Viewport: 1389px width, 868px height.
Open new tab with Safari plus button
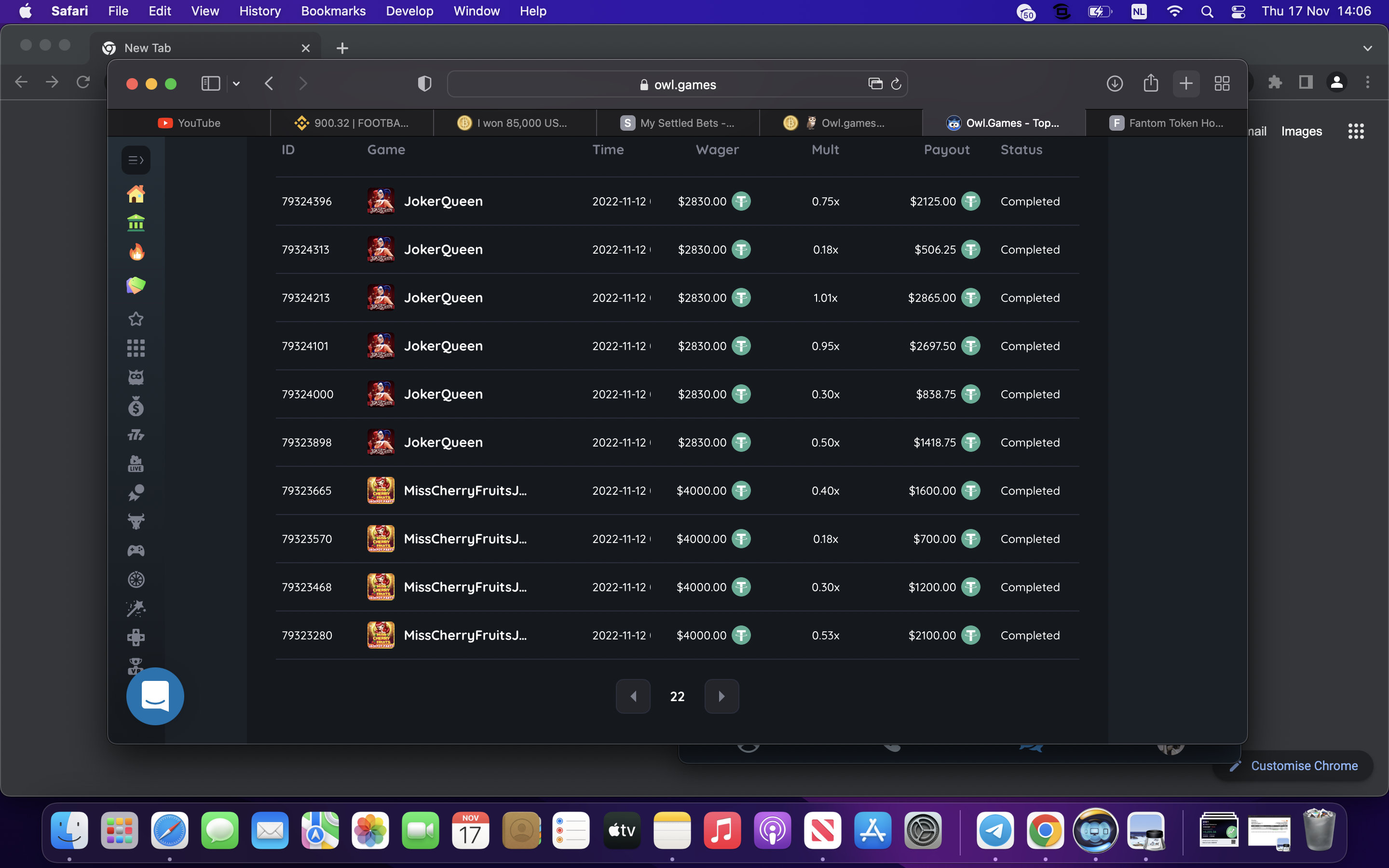(1186, 84)
